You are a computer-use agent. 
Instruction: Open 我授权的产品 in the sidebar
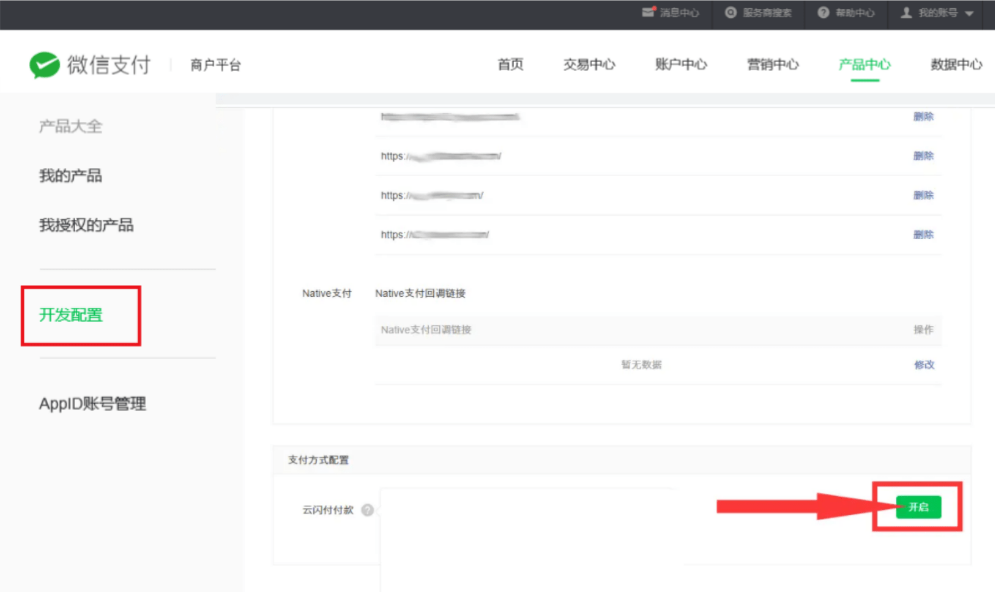[x=86, y=225]
